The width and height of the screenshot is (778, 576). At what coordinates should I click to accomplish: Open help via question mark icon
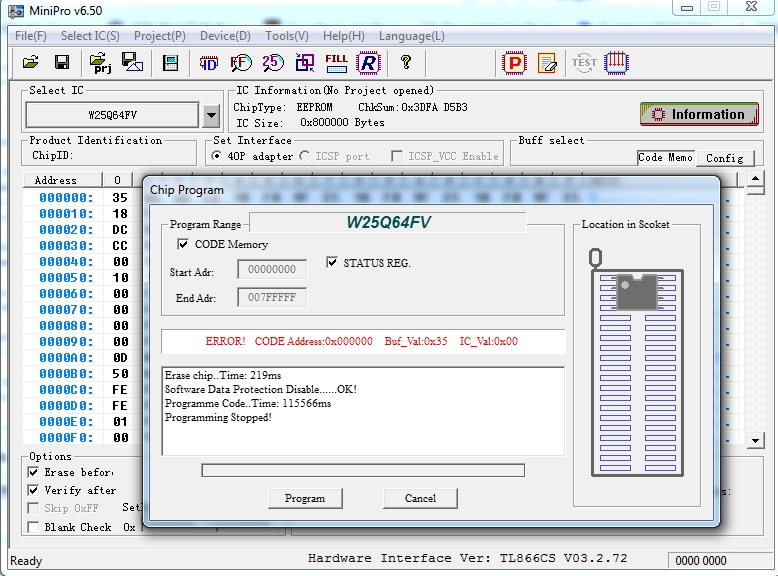(406, 63)
